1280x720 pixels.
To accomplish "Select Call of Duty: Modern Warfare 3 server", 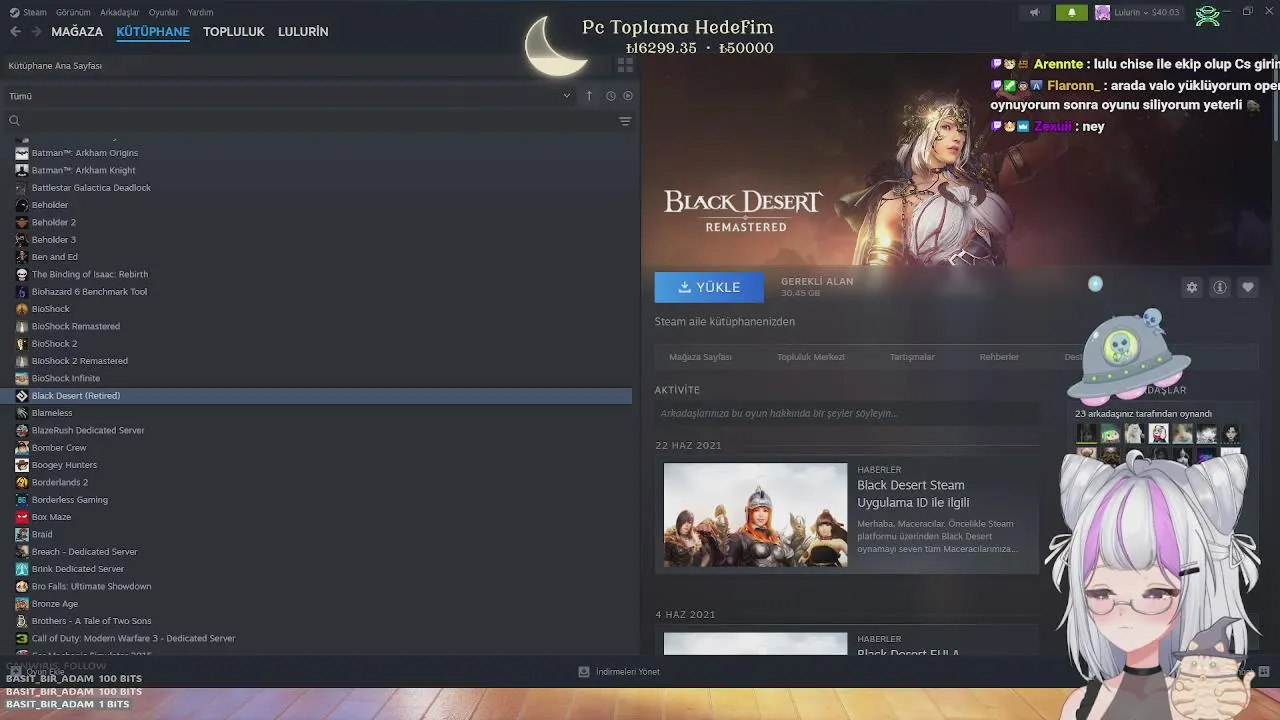I will pos(133,638).
